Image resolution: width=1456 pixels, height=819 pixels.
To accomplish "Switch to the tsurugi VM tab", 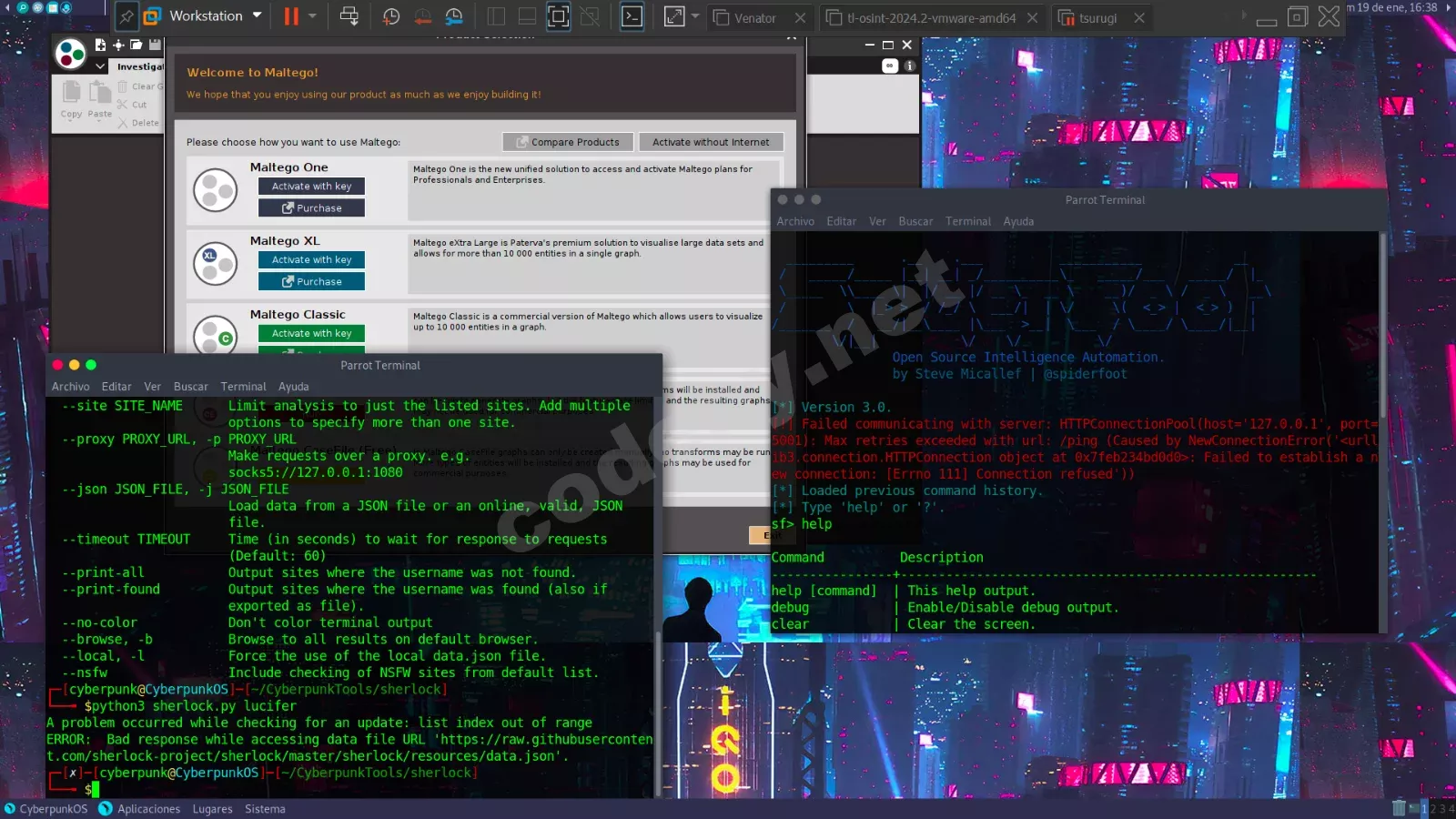I will pyautogui.click(x=1097, y=18).
